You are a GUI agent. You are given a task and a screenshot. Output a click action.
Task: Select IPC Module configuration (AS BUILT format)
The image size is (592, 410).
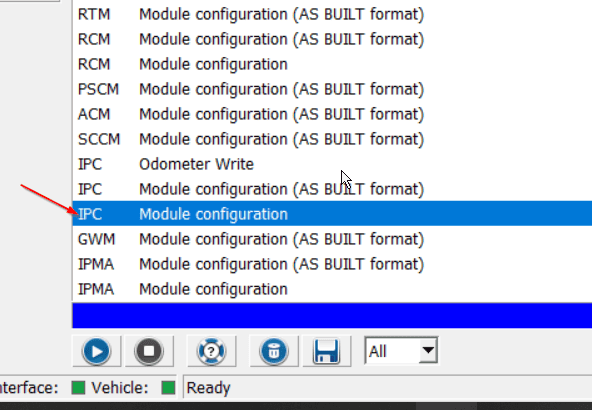pos(332,189)
